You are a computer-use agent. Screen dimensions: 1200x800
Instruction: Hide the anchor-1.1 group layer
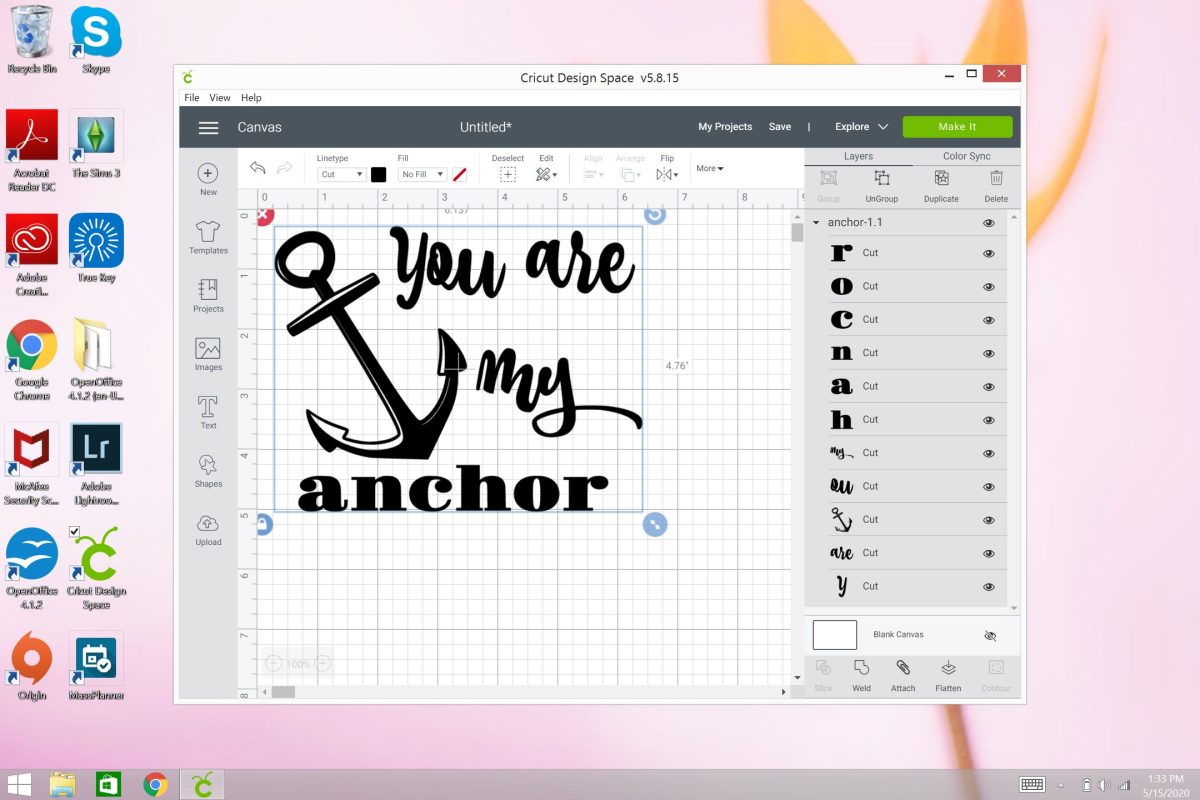pos(989,223)
